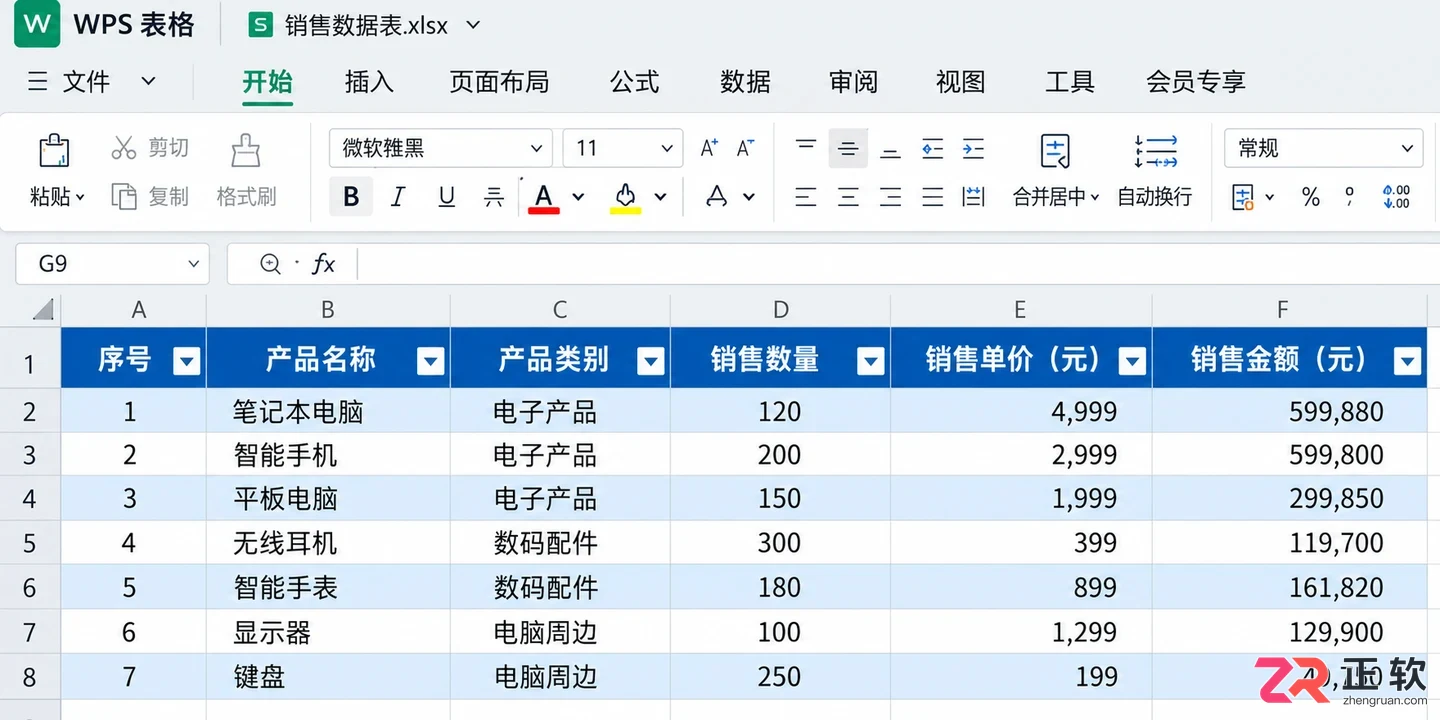Right-align the cell text horizontally
Viewport: 1440px width, 720px height.
(x=890, y=197)
